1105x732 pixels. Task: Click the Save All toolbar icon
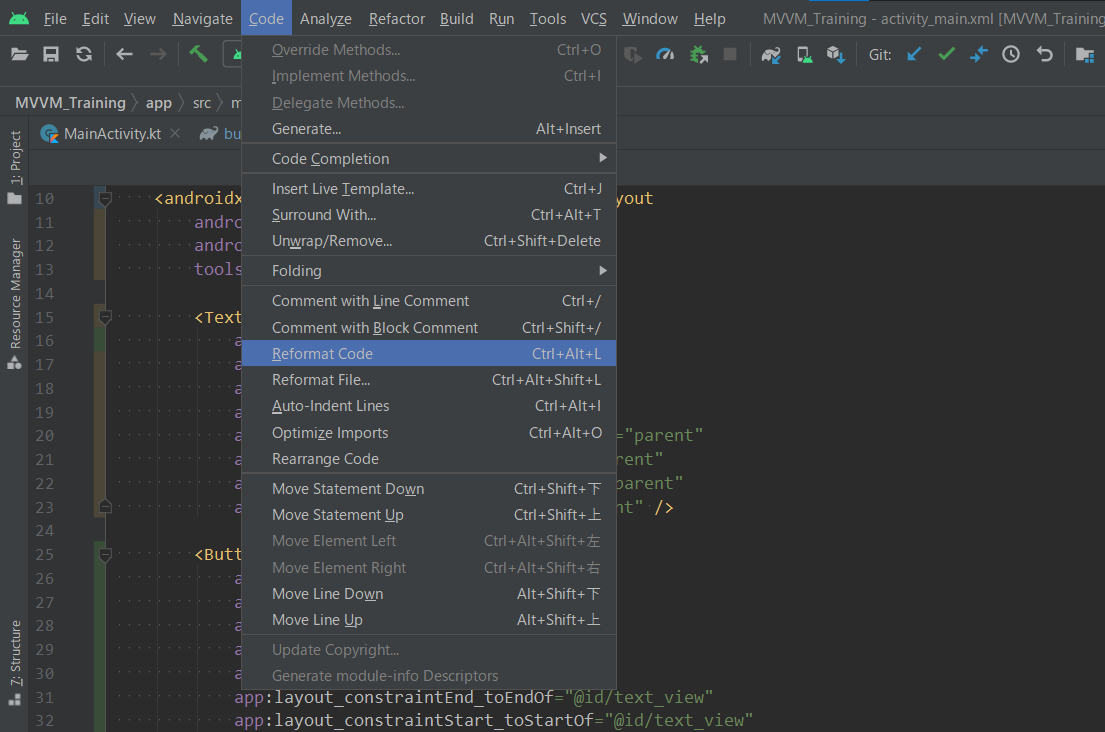point(51,55)
